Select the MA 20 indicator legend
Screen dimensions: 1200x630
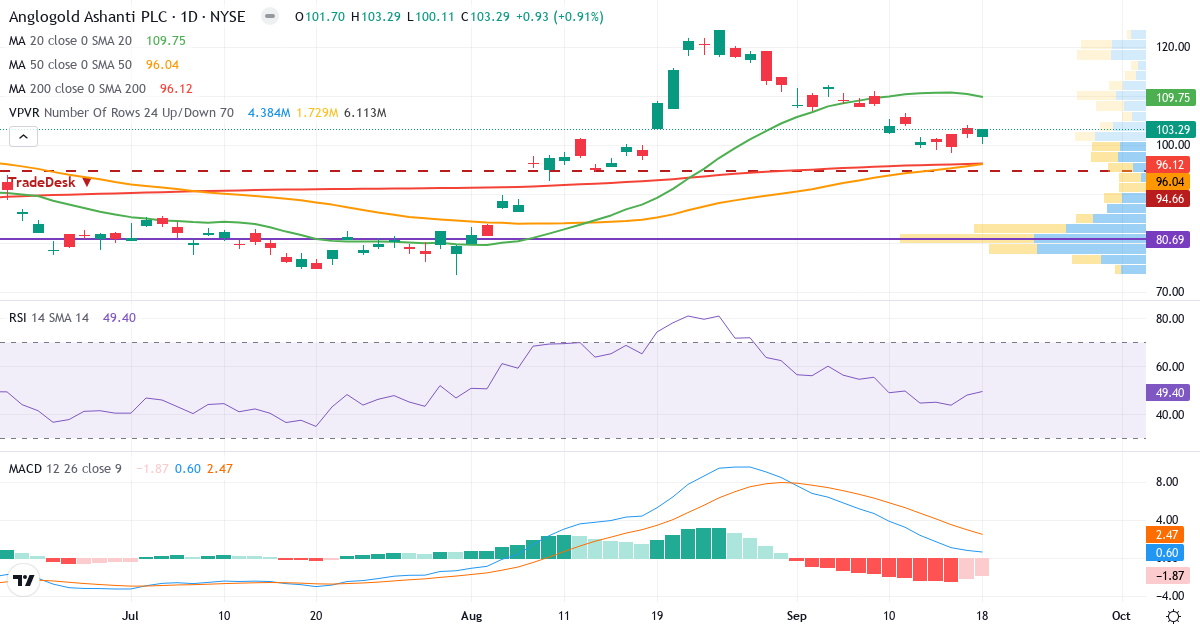point(70,41)
